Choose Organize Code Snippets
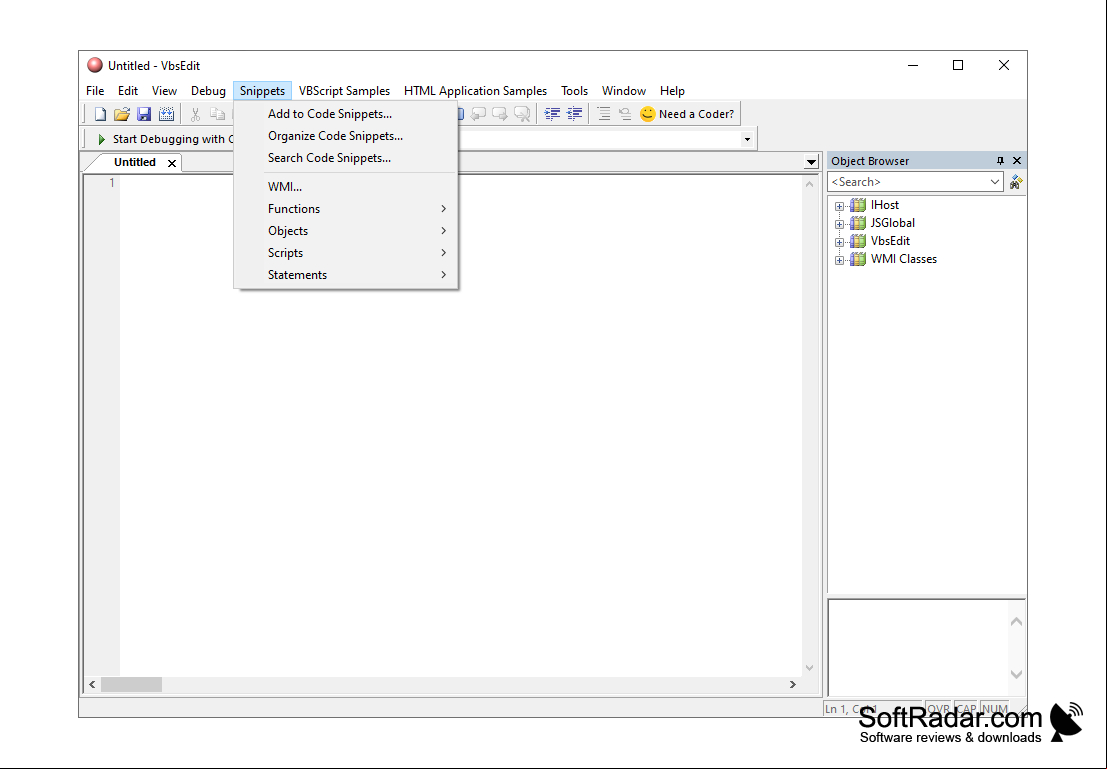 click(x=346, y=136)
